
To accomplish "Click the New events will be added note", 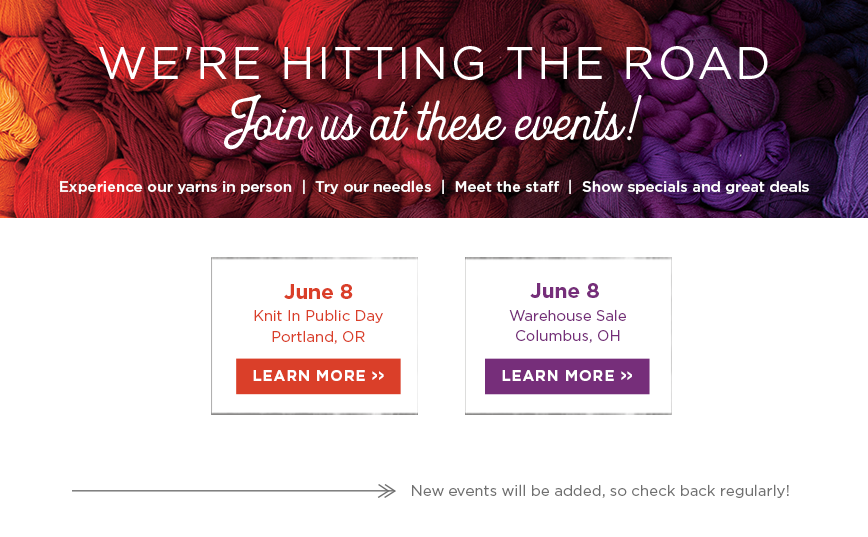I will pos(600,491).
